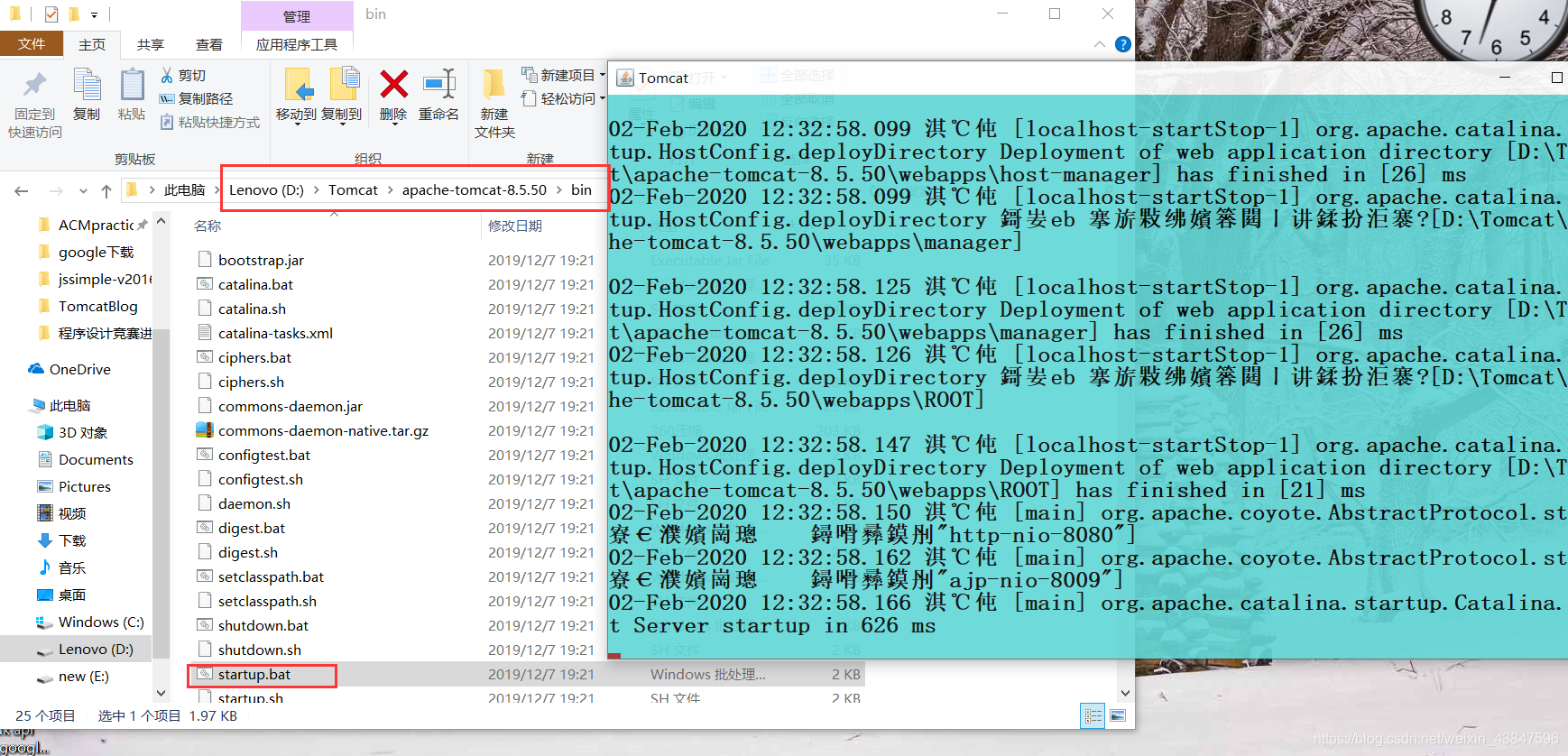Open new (E:) drive in sidebar
The image size is (1568, 756).
72,676
